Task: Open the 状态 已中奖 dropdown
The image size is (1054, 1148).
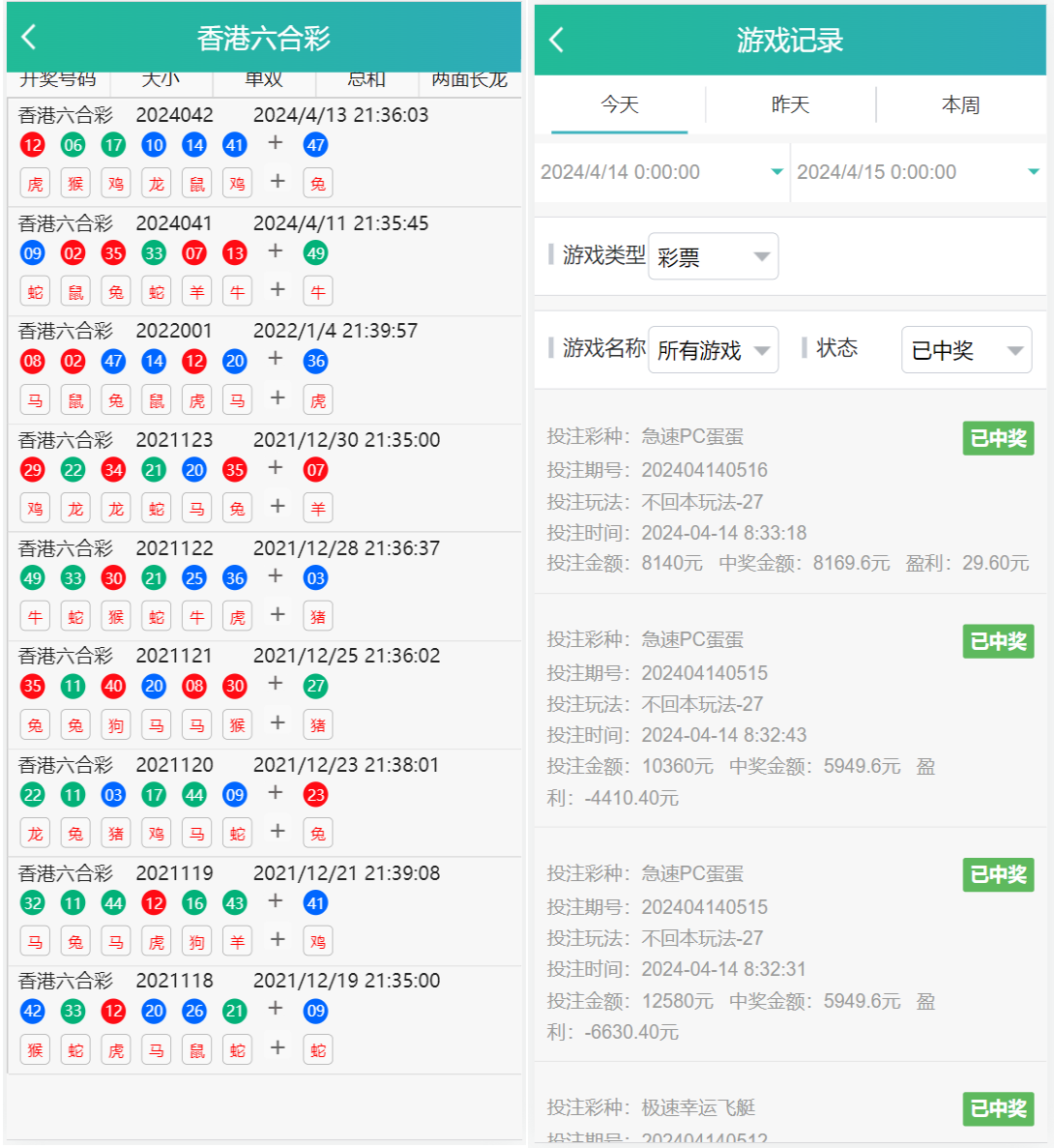Action: (965, 350)
